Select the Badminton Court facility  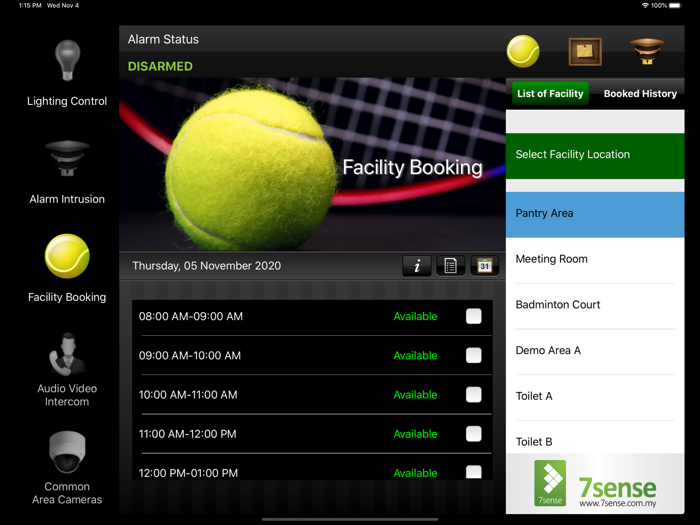pos(595,306)
